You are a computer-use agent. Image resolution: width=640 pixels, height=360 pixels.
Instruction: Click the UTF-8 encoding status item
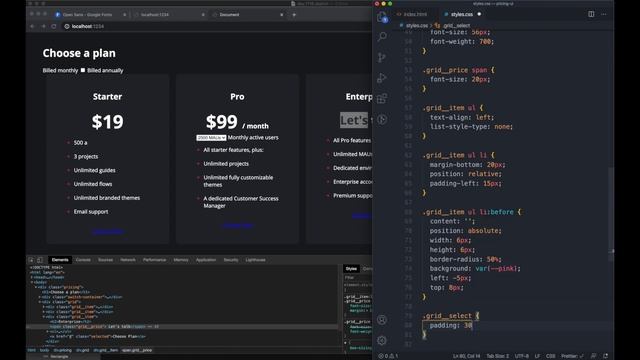click(522, 356)
